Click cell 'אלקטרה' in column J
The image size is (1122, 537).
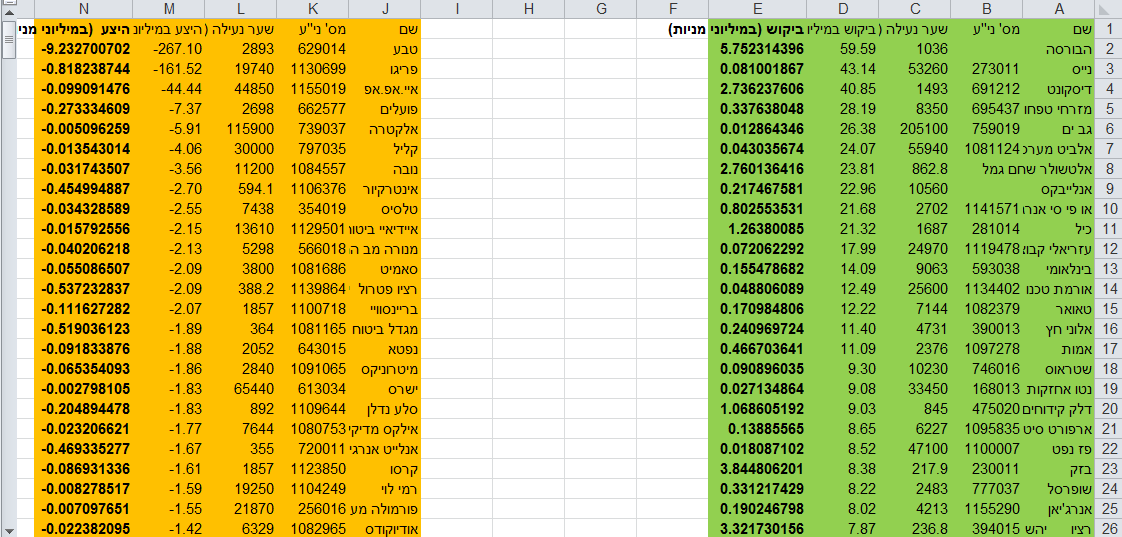click(385, 130)
